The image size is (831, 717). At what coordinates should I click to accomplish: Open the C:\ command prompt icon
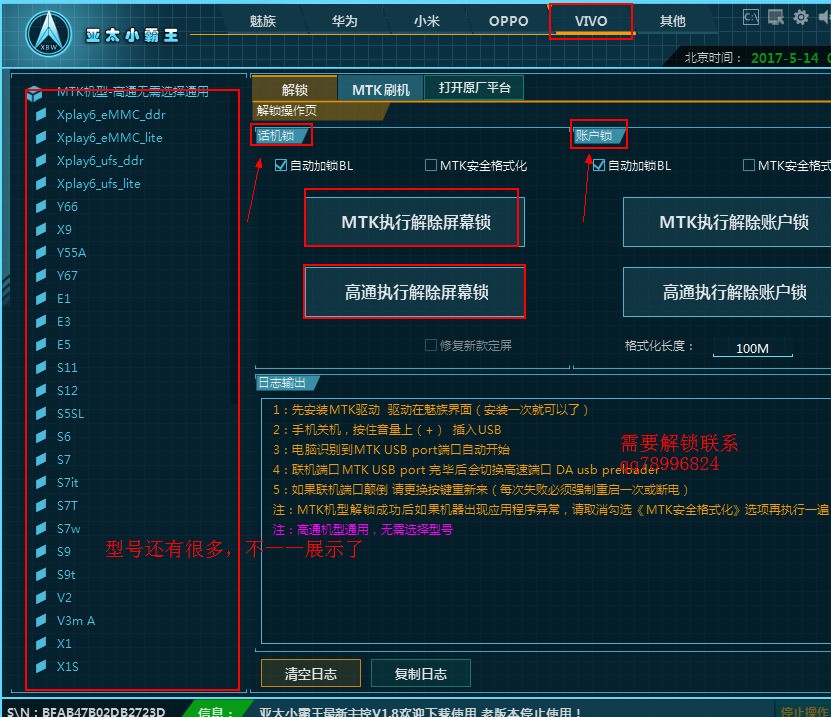click(x=751, y=17)
